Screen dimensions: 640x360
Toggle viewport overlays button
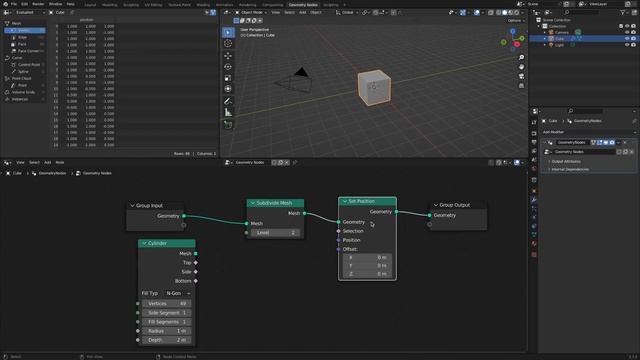click(x=477, y=13)
